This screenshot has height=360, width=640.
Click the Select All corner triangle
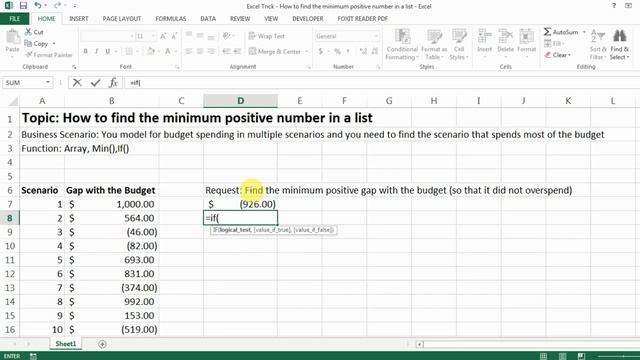[x=13, y=101]
